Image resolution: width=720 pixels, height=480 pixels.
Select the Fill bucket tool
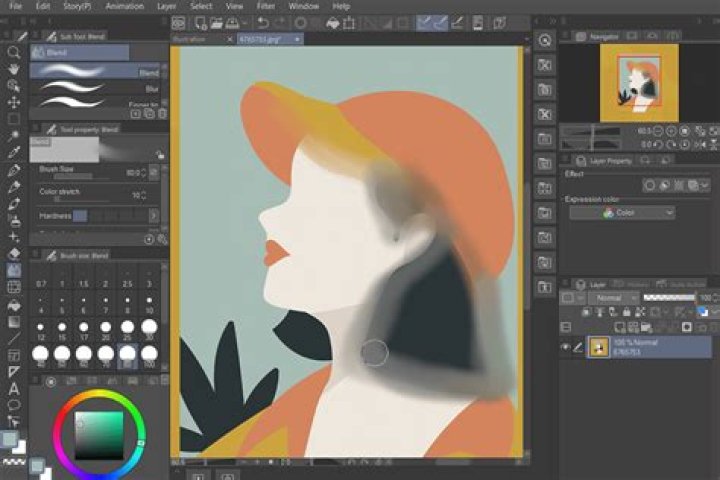pyautogui.click(x=14, y=305)
